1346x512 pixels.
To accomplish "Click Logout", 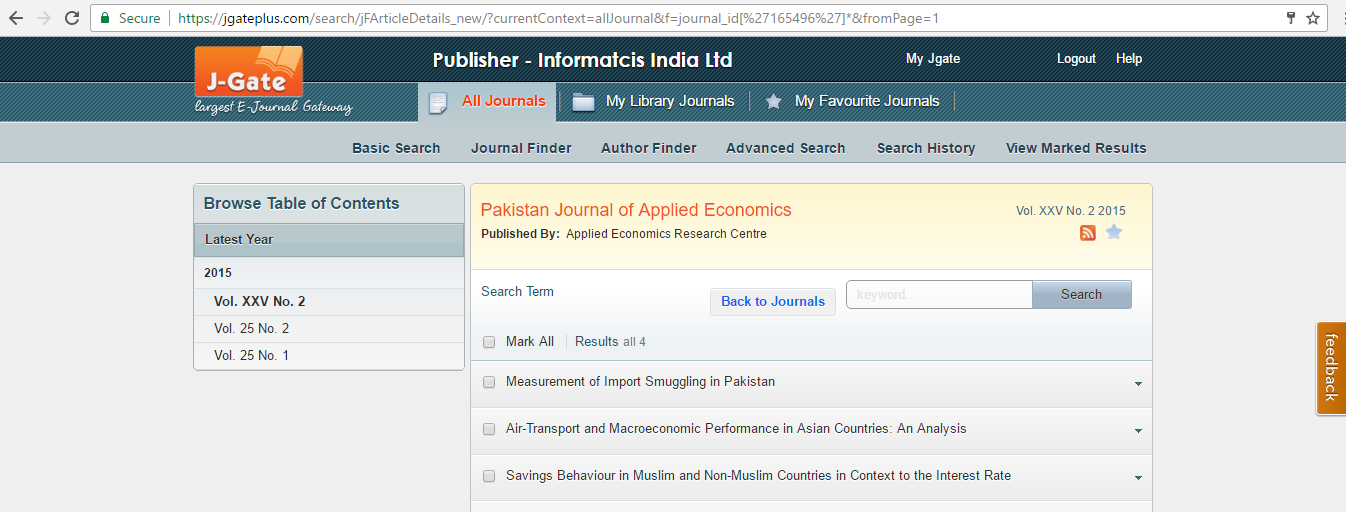I will click(x=1076, y=59).
